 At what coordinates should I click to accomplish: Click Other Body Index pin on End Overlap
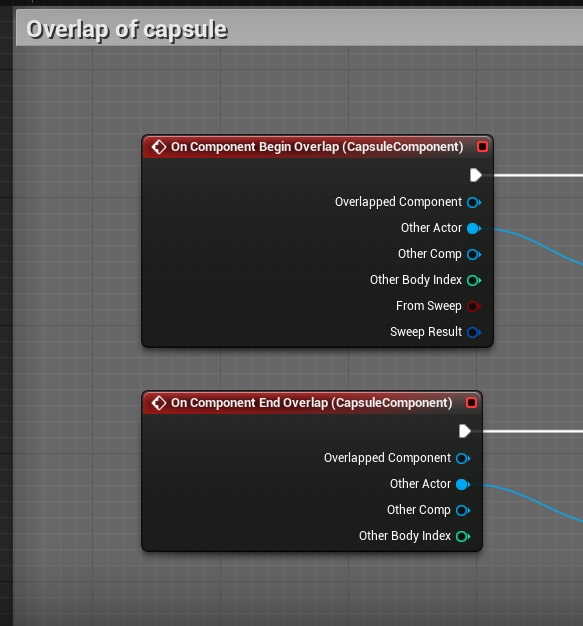[x=463, y=536]
